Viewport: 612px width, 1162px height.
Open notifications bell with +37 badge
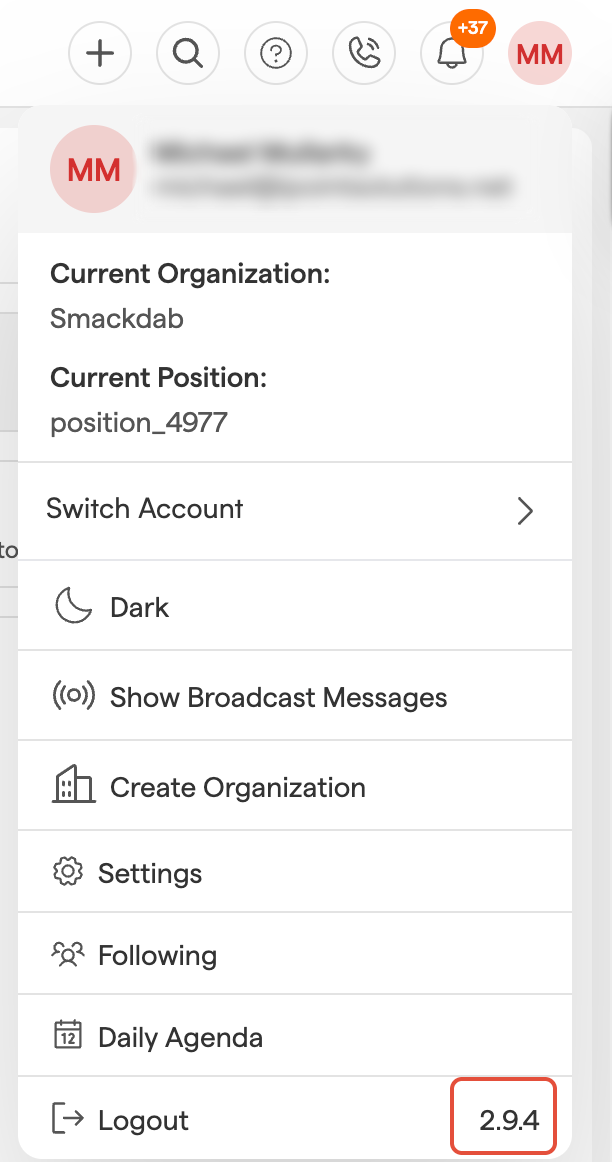[452, 53]
